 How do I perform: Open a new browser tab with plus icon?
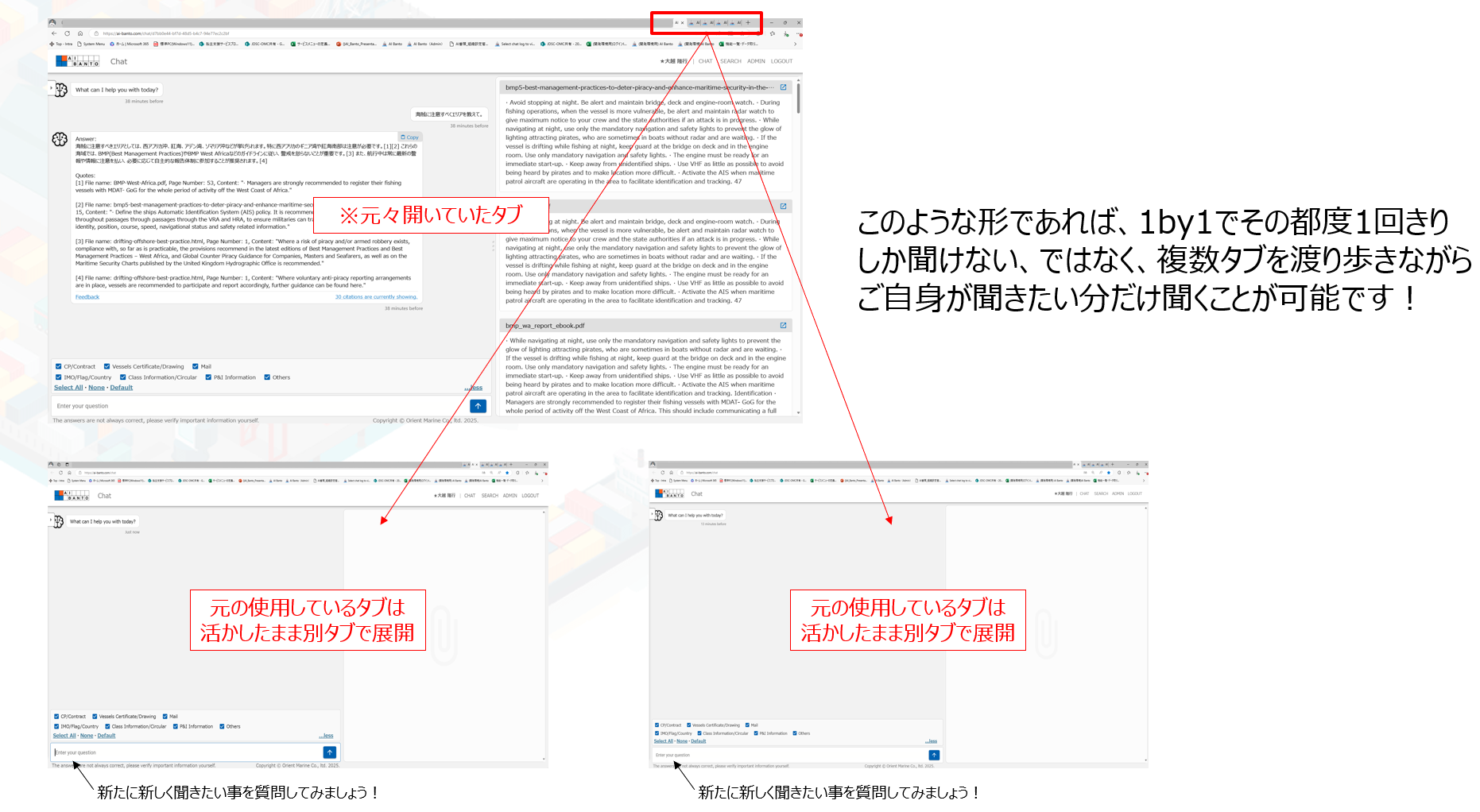point(748,23)
